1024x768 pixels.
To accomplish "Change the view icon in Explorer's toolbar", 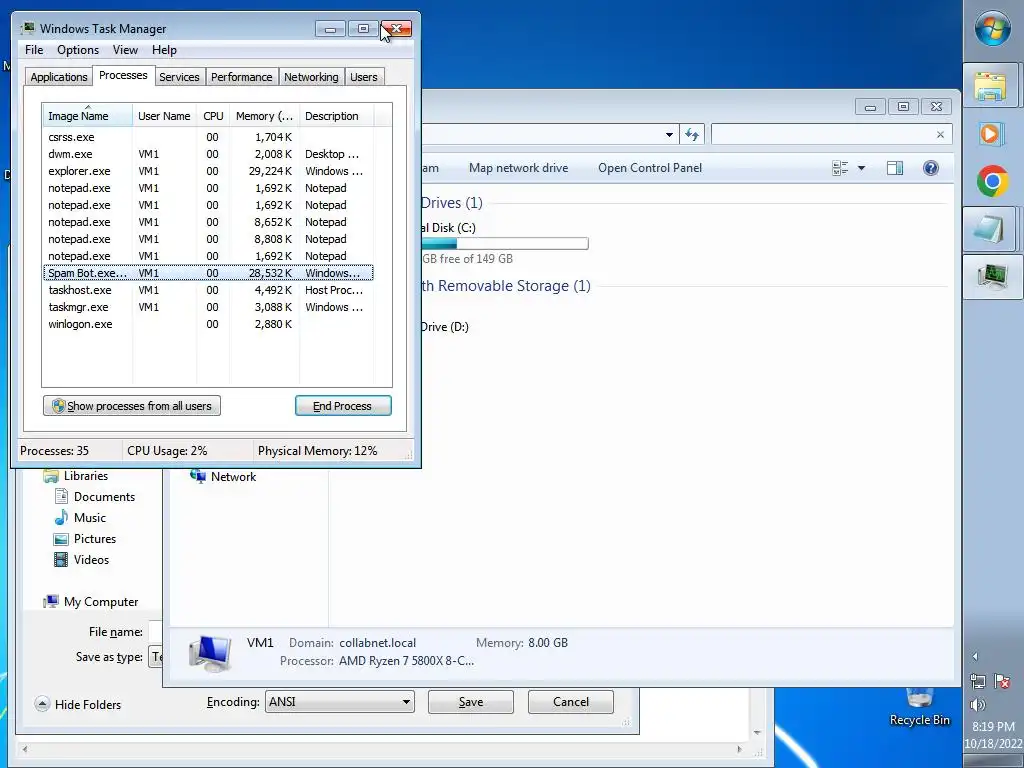I will tap(840, 168).
